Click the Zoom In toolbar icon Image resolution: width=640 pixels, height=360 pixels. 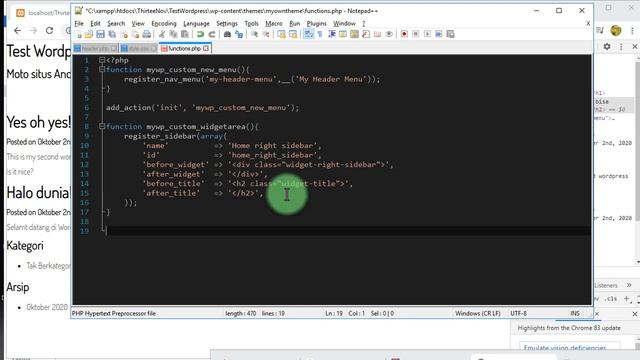254,34
